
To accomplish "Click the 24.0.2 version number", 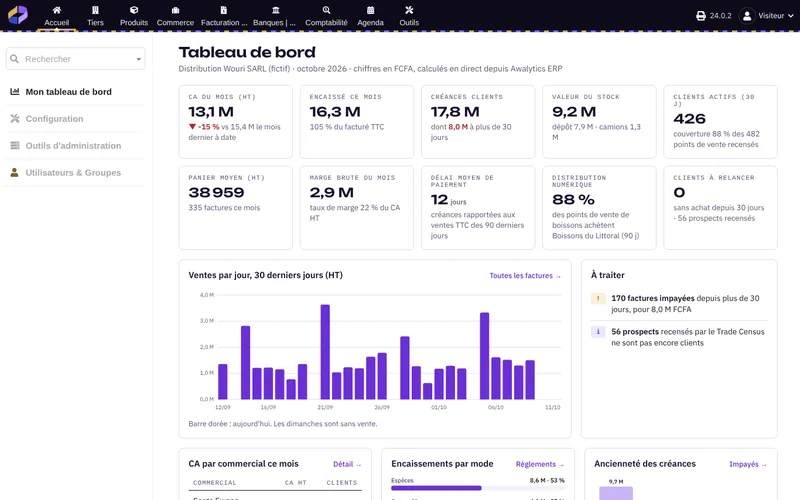I will [x=720, y=16].
